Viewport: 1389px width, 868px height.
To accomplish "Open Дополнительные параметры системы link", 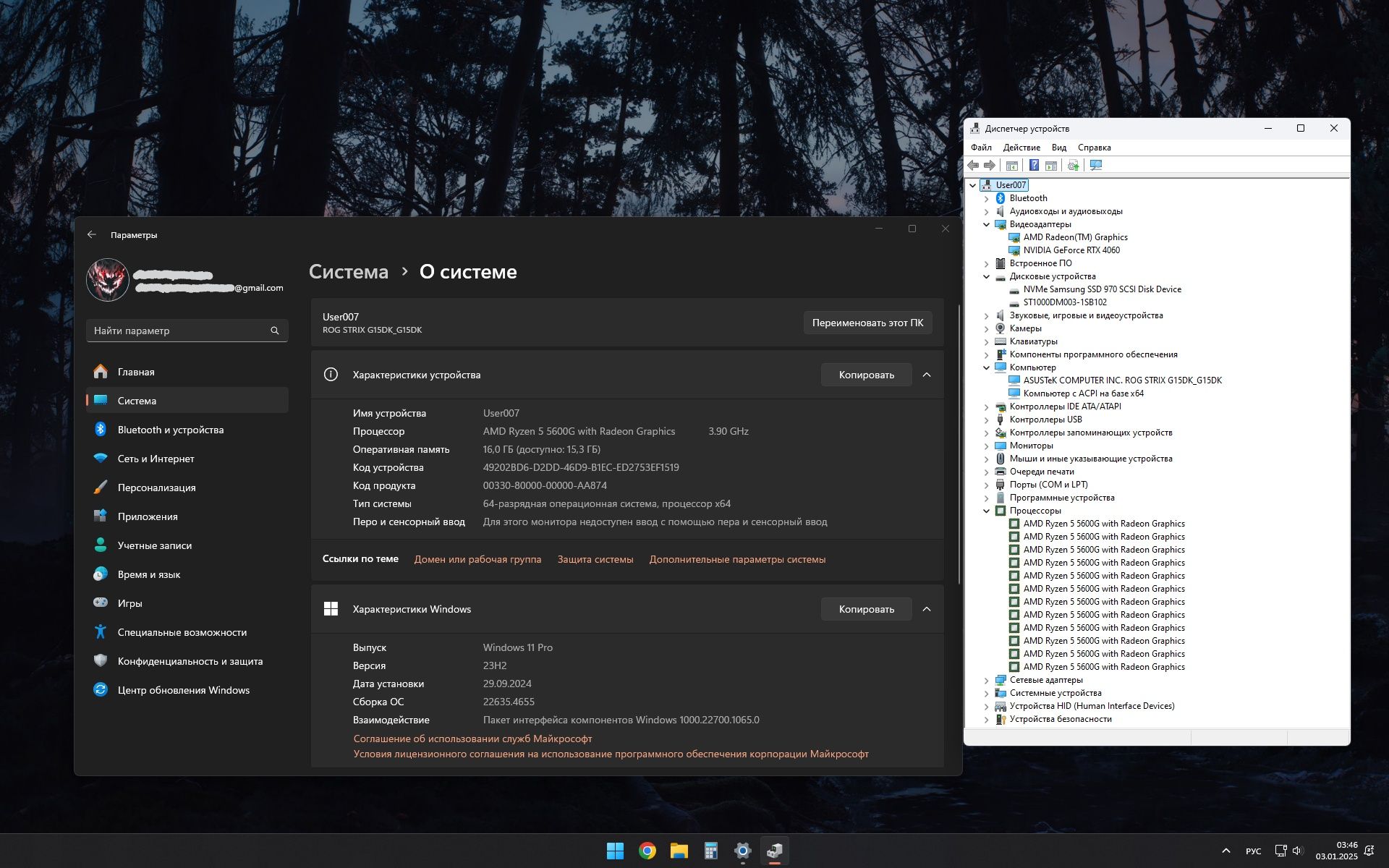I will [737, 559].
